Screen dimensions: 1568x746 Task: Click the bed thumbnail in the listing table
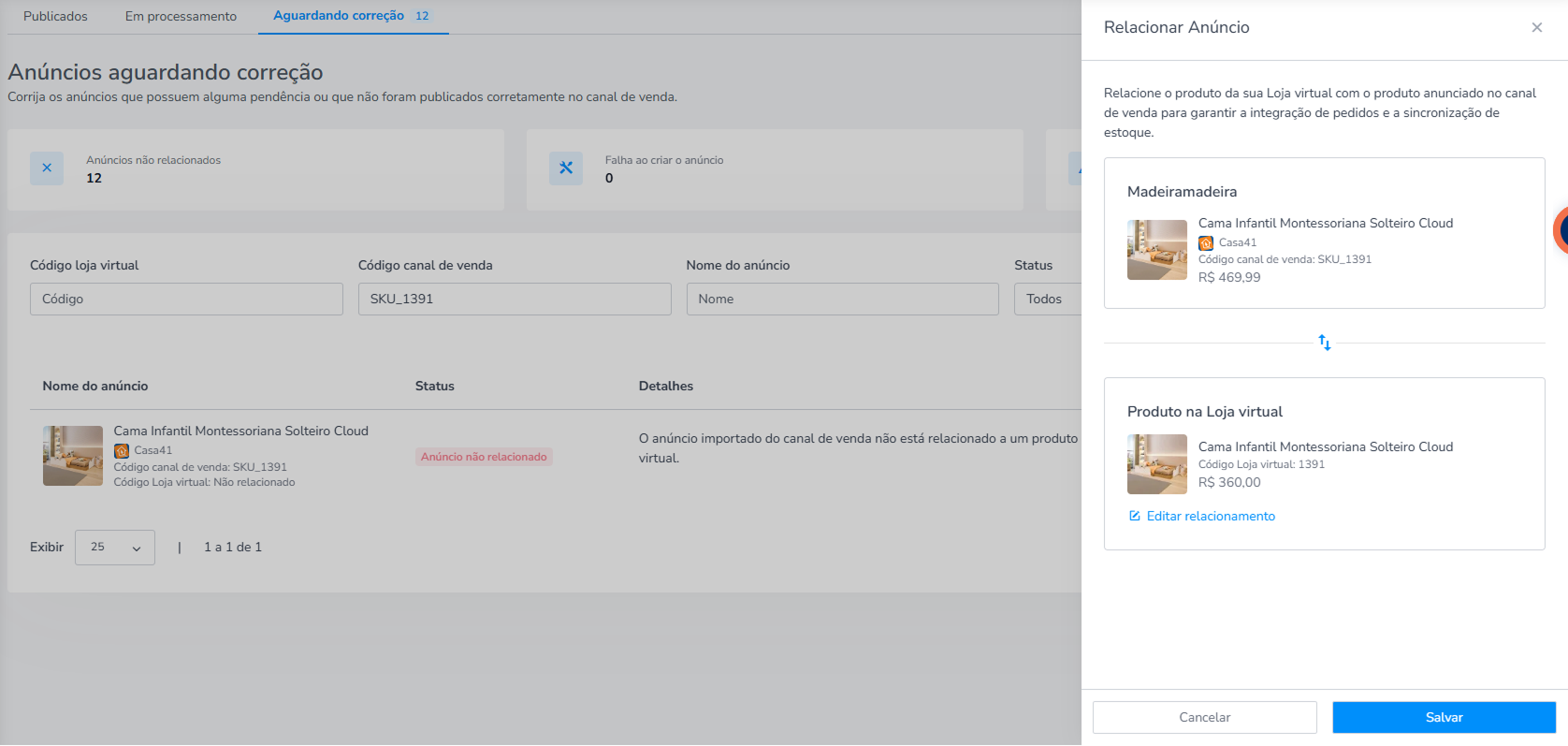pyautogui.click(x=73, y=456)
